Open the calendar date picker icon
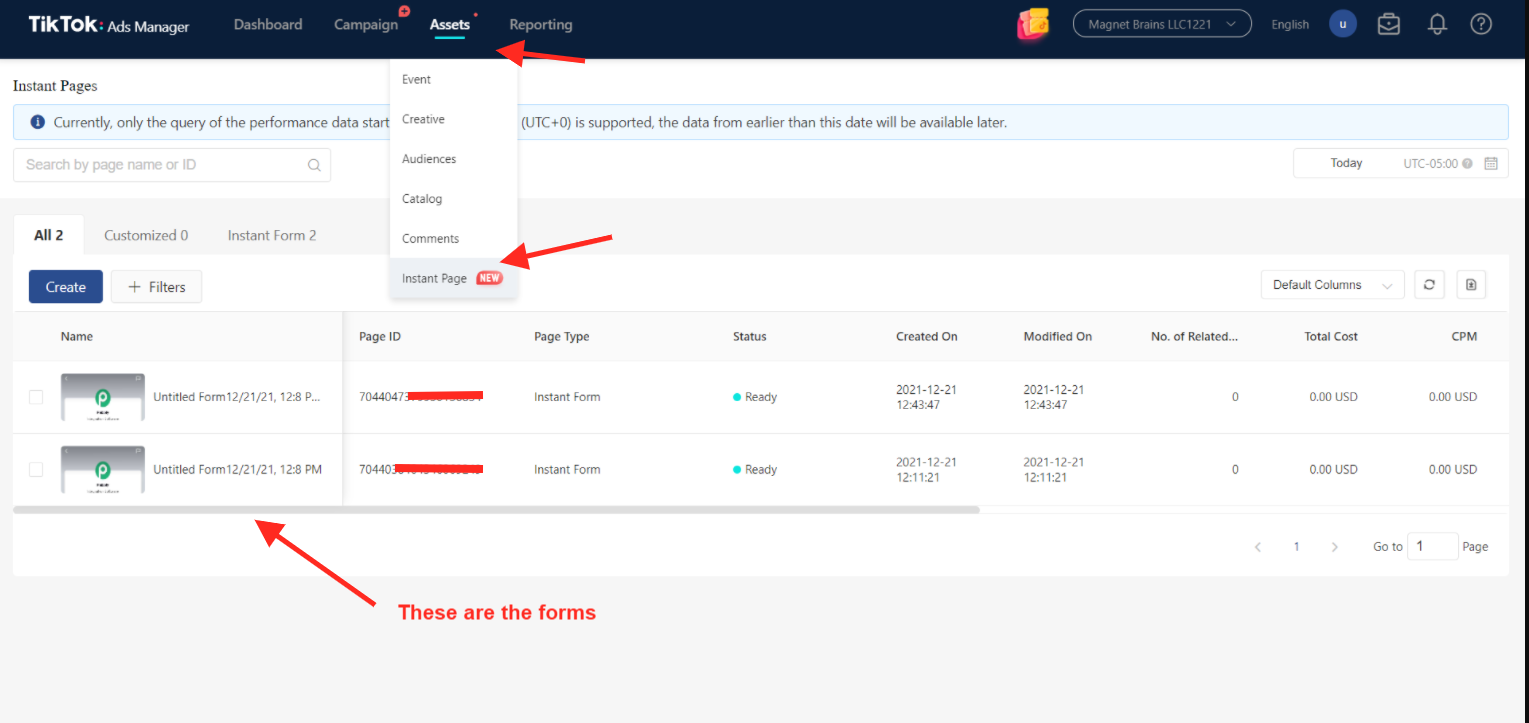This screenshot has height=723, width=1529. [x=1491, y=163]
